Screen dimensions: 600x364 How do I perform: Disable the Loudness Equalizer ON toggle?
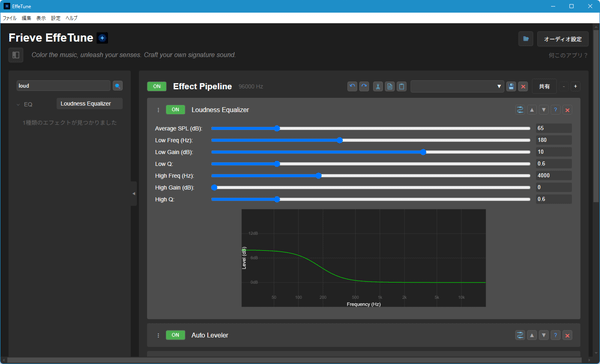[x=175, y=109]
